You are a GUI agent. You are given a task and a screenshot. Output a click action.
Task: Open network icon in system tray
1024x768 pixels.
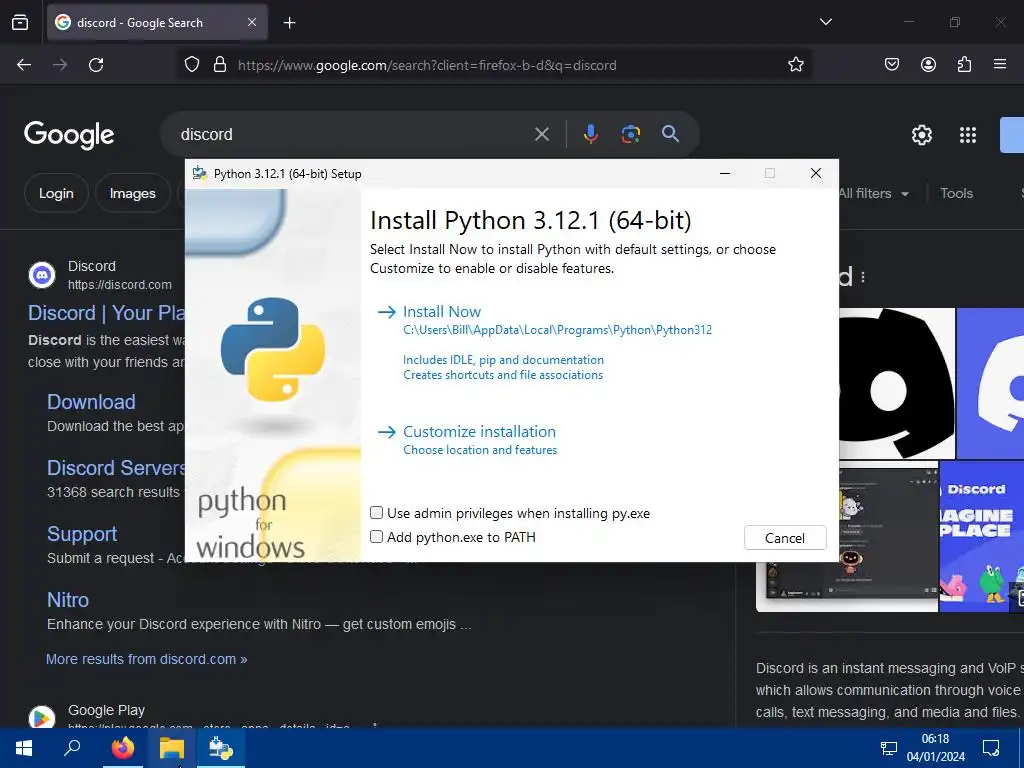point(888,748)
